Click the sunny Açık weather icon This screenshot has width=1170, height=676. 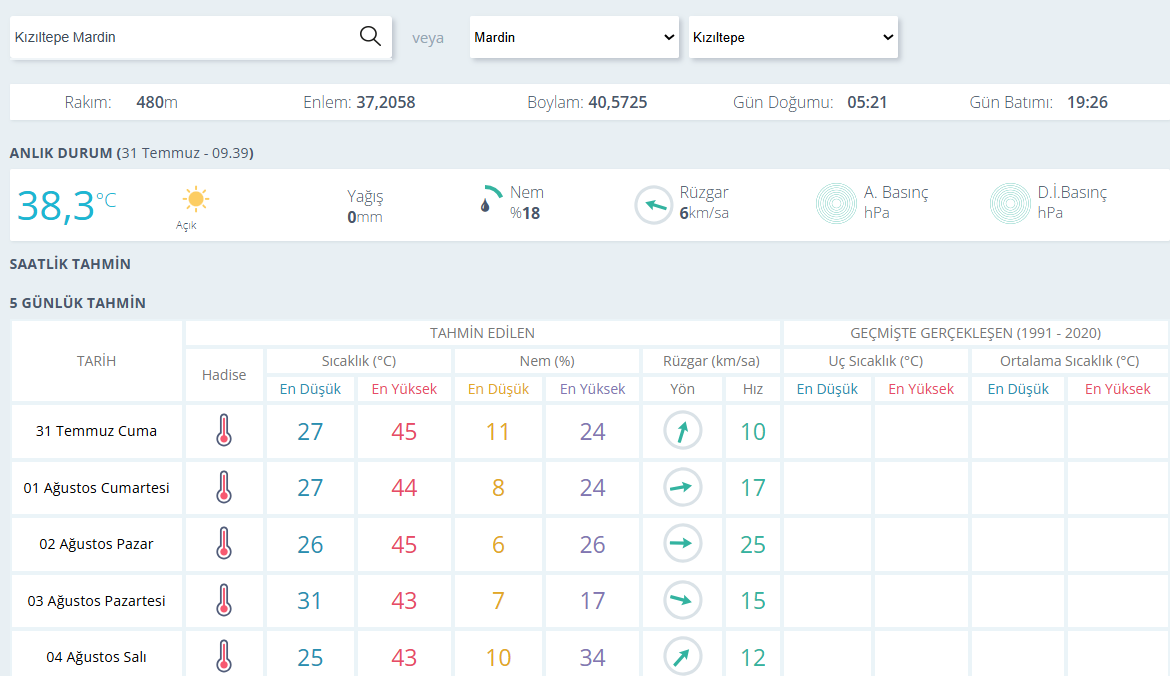pyautogui.click(x=195, y=199)
